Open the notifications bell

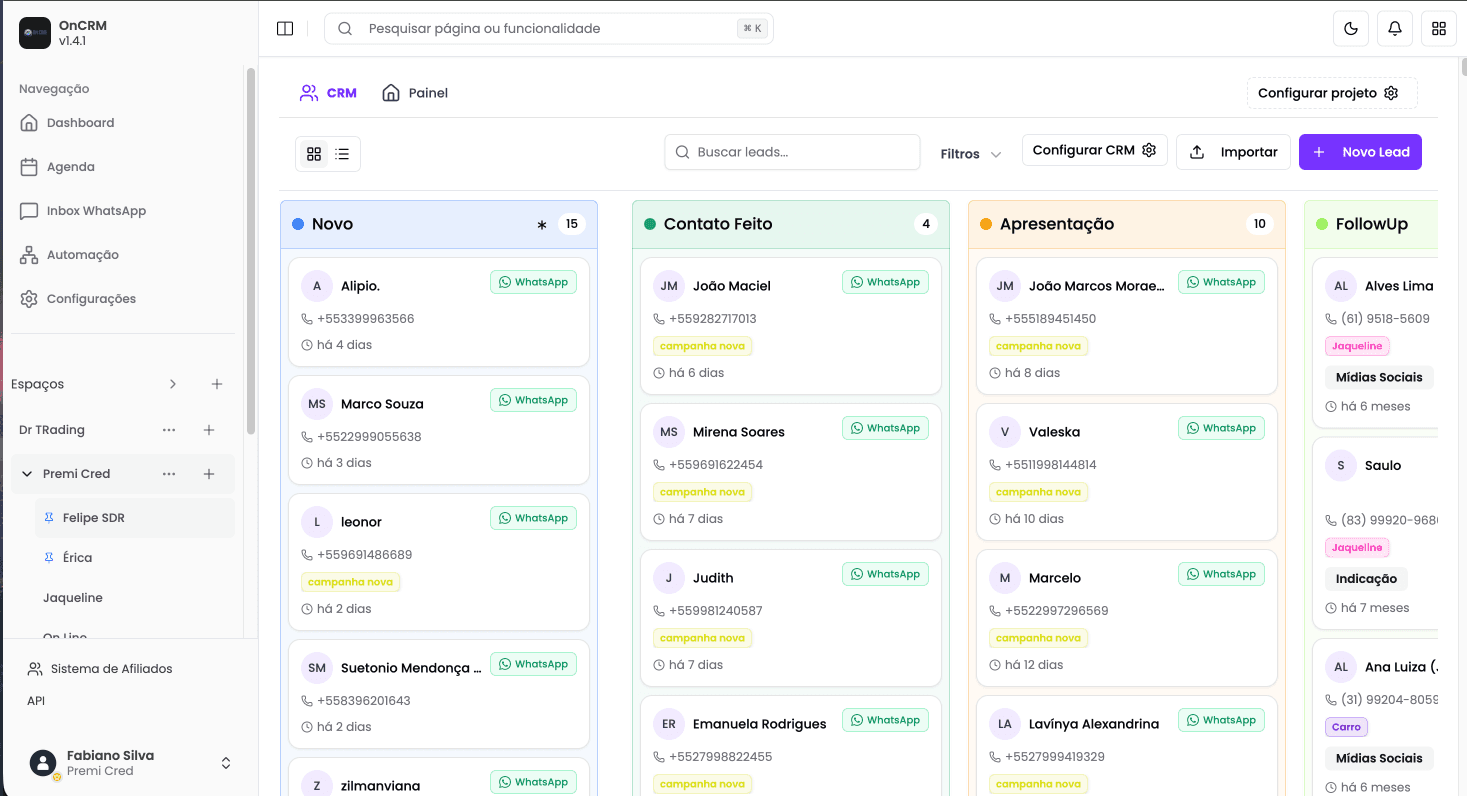coord(1395,29)
